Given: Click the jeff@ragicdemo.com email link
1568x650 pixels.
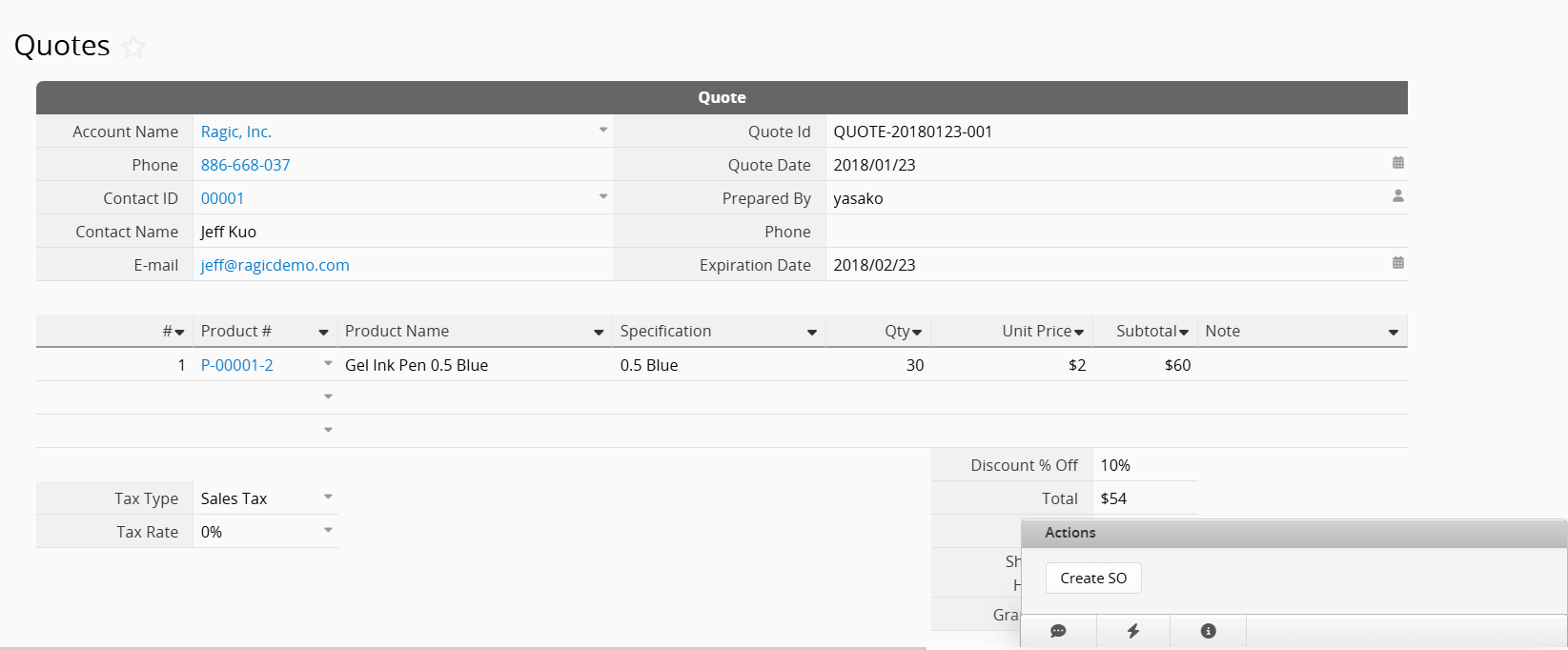Looking at the screenshot, I should pos(275,266).
